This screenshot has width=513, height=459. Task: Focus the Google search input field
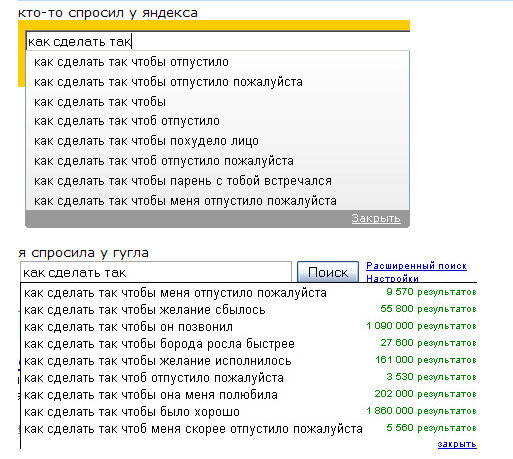click(x=156, y=273)
